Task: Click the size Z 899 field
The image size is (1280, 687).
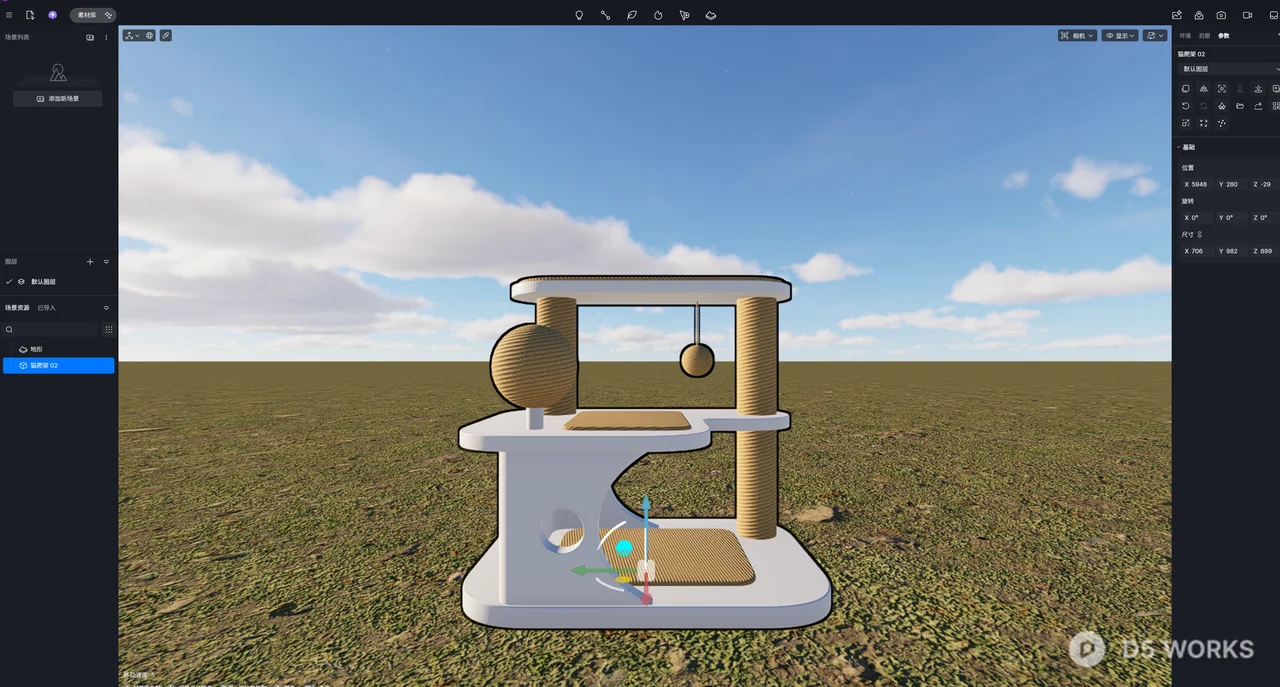Action: pyautogui.click(x=1264, y=251)
